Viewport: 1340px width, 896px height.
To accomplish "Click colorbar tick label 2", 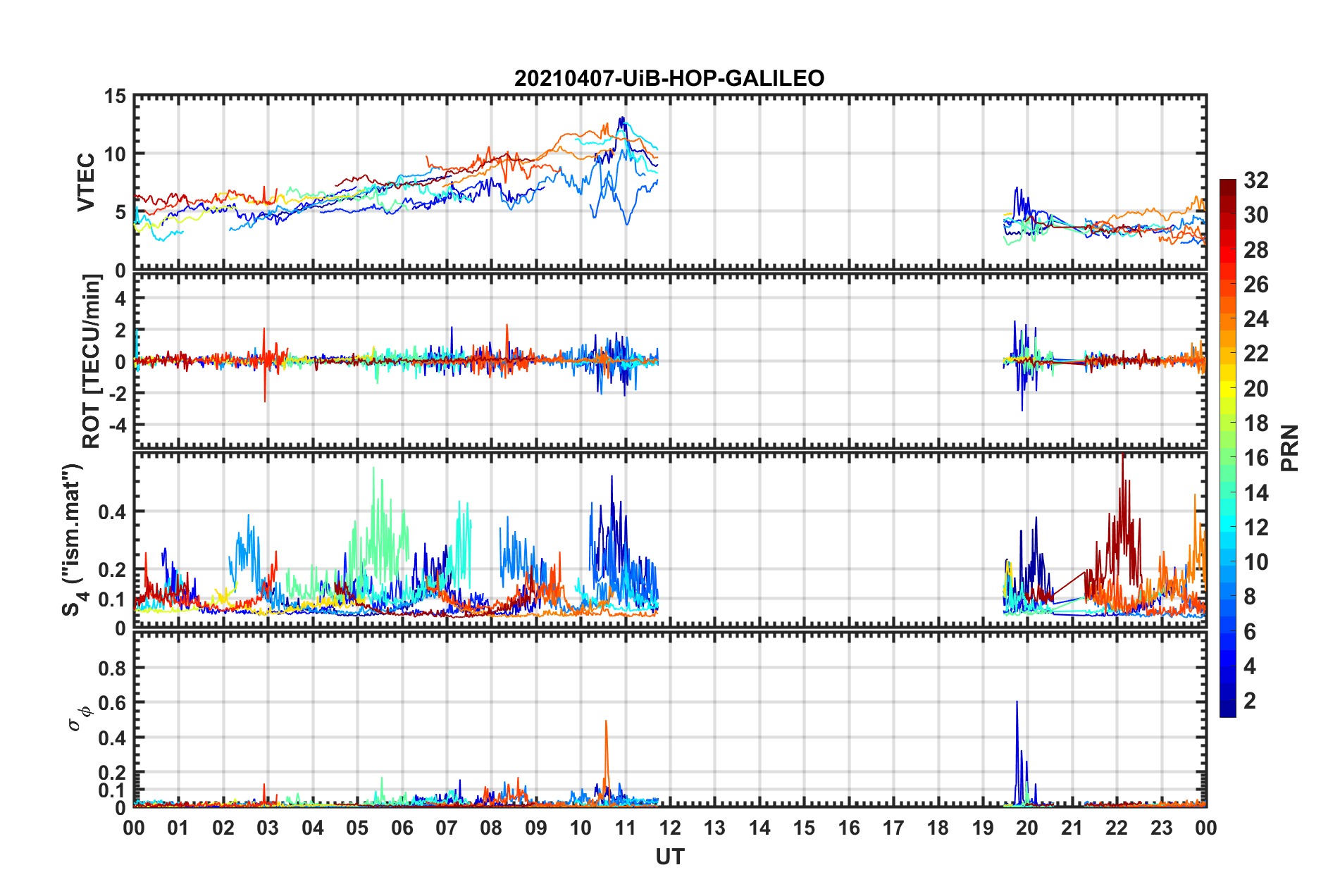I will pos(1250,700).
